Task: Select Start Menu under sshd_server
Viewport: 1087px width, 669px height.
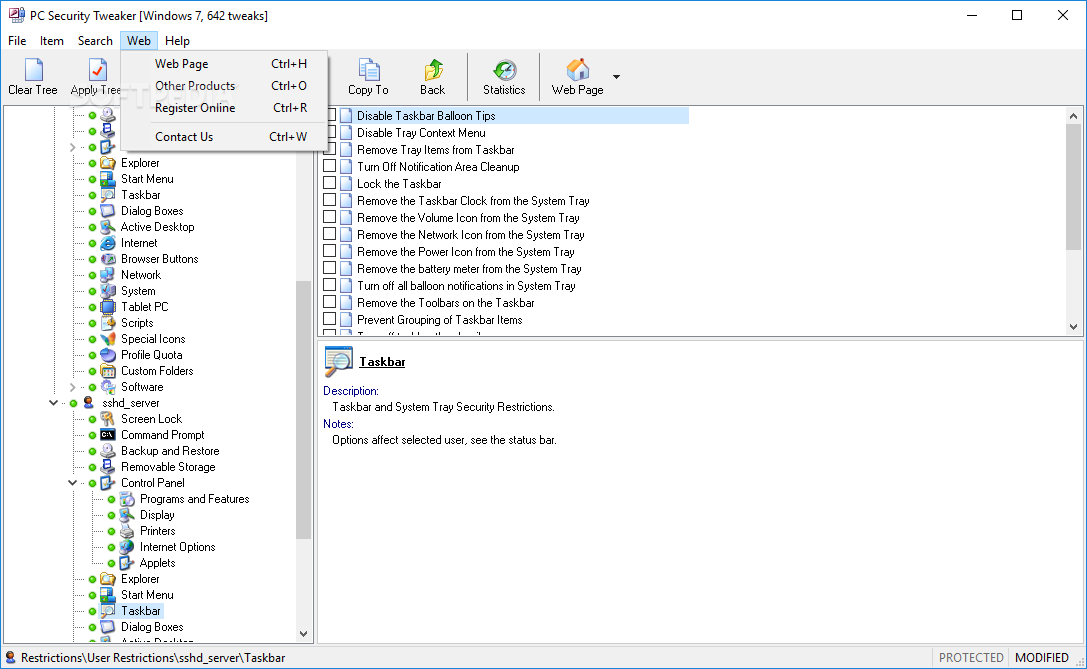Action: [x=147, y=595]
